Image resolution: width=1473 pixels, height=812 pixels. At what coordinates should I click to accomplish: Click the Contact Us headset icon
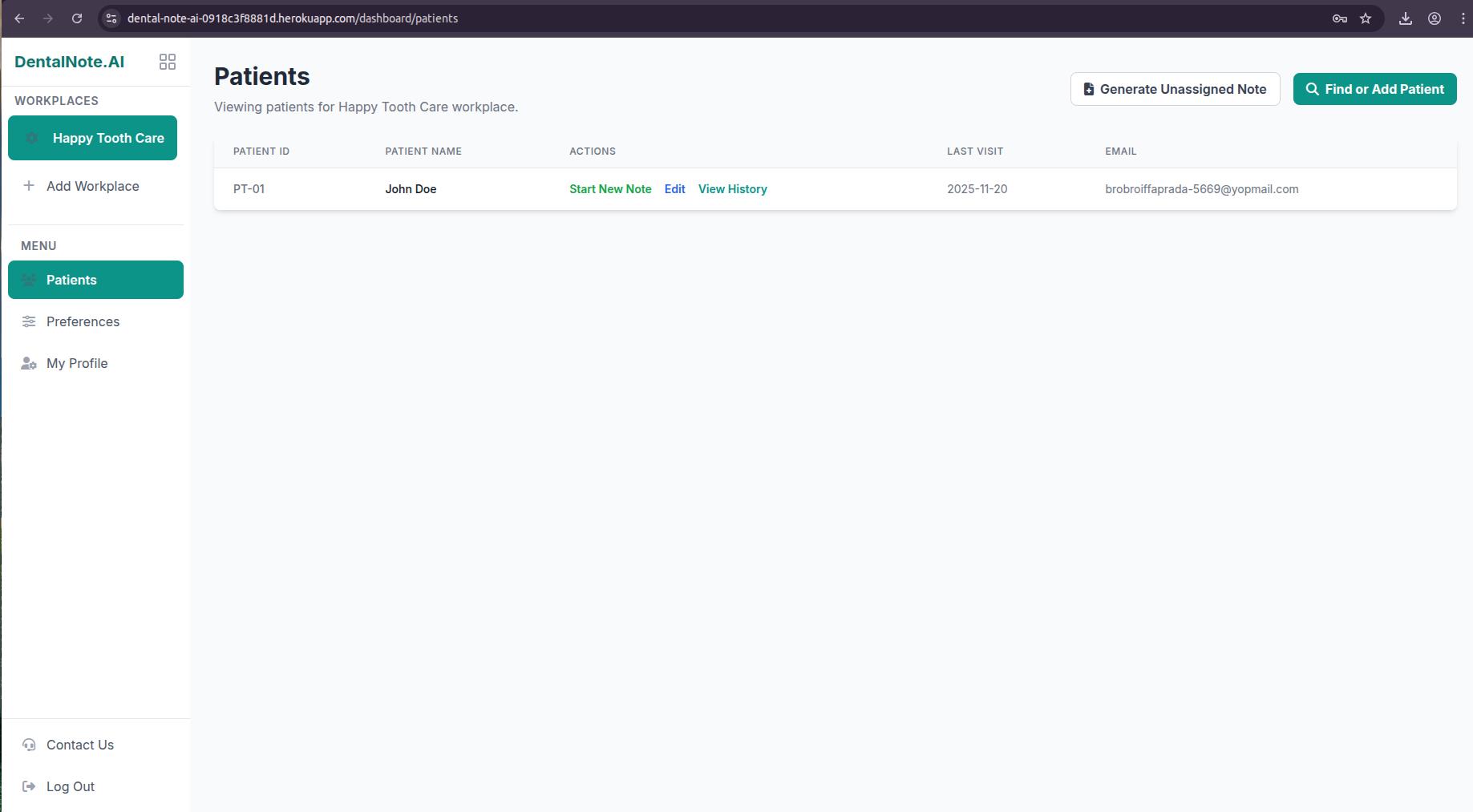tap(29, 745)
